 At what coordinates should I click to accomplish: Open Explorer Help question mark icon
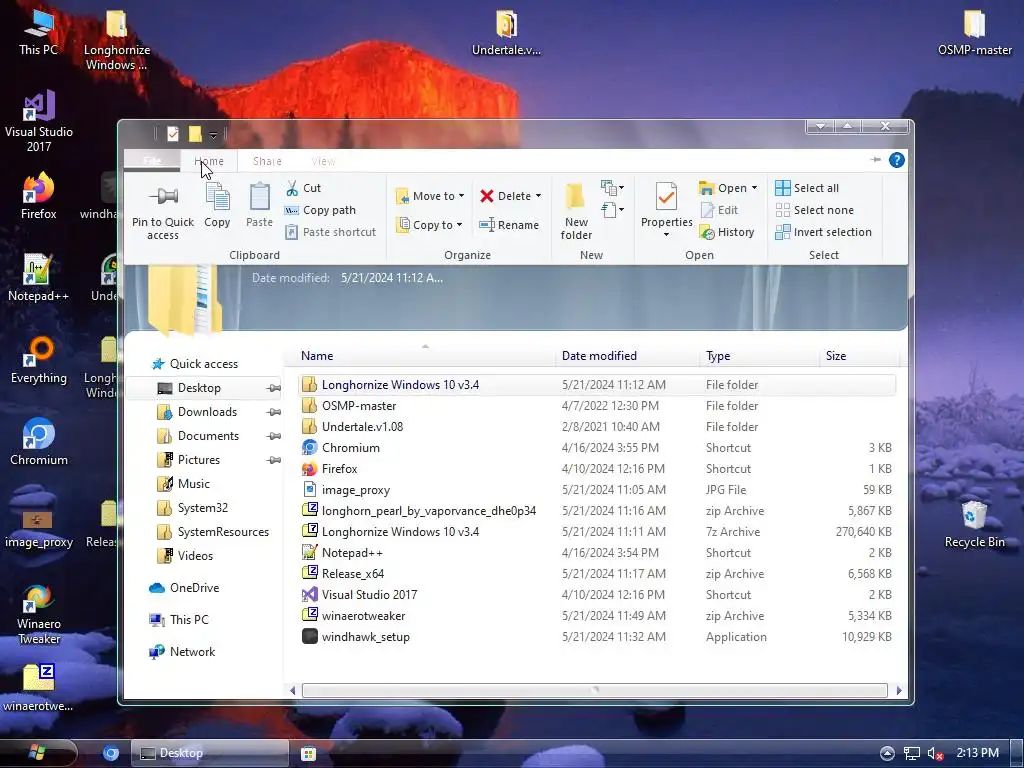897,160
